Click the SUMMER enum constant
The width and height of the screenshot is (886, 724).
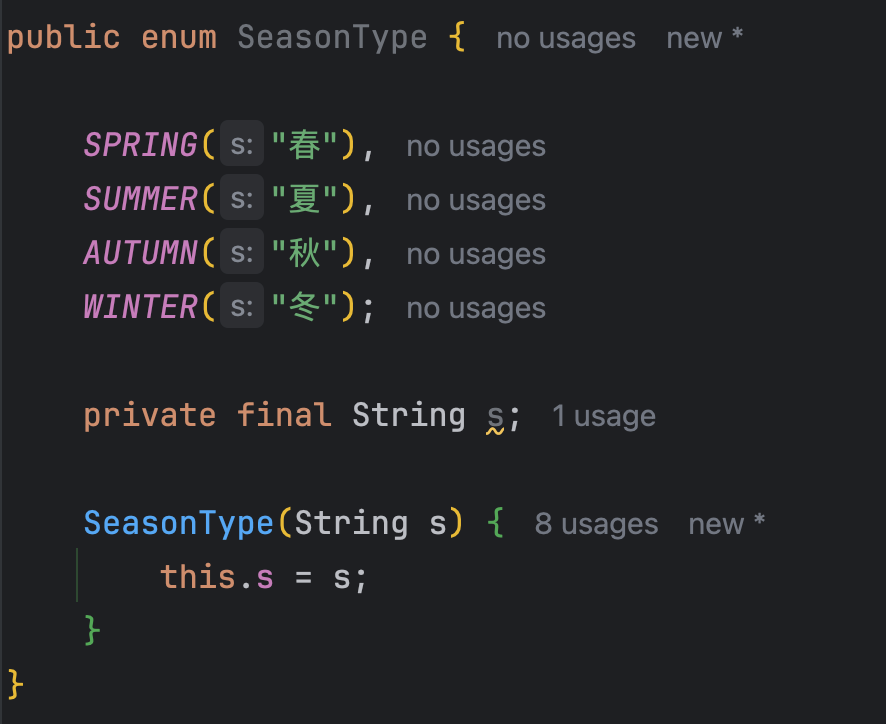[140, 199]
